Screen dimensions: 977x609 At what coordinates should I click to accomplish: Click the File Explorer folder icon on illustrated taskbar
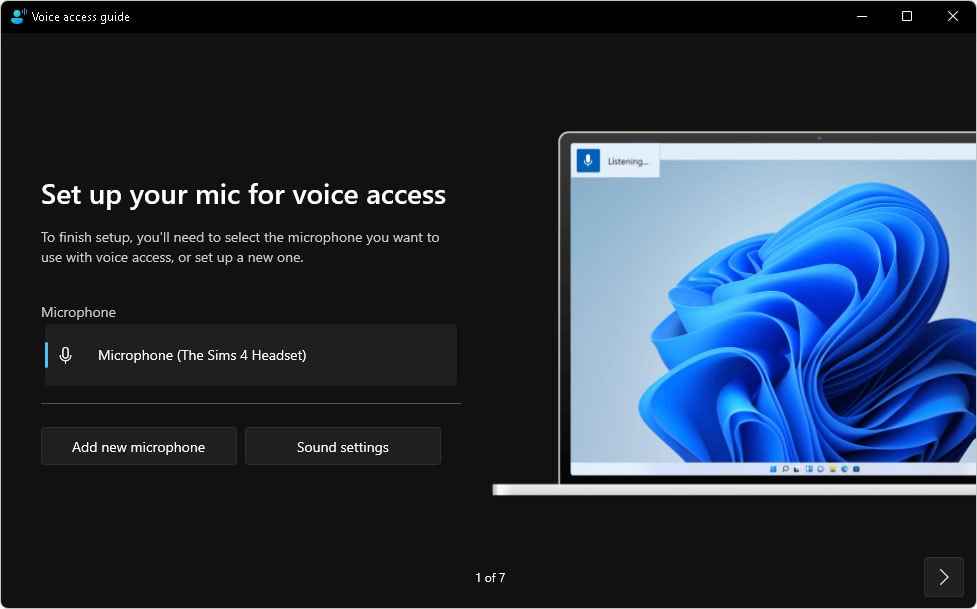pyautogui.click(x=832, y=469)
